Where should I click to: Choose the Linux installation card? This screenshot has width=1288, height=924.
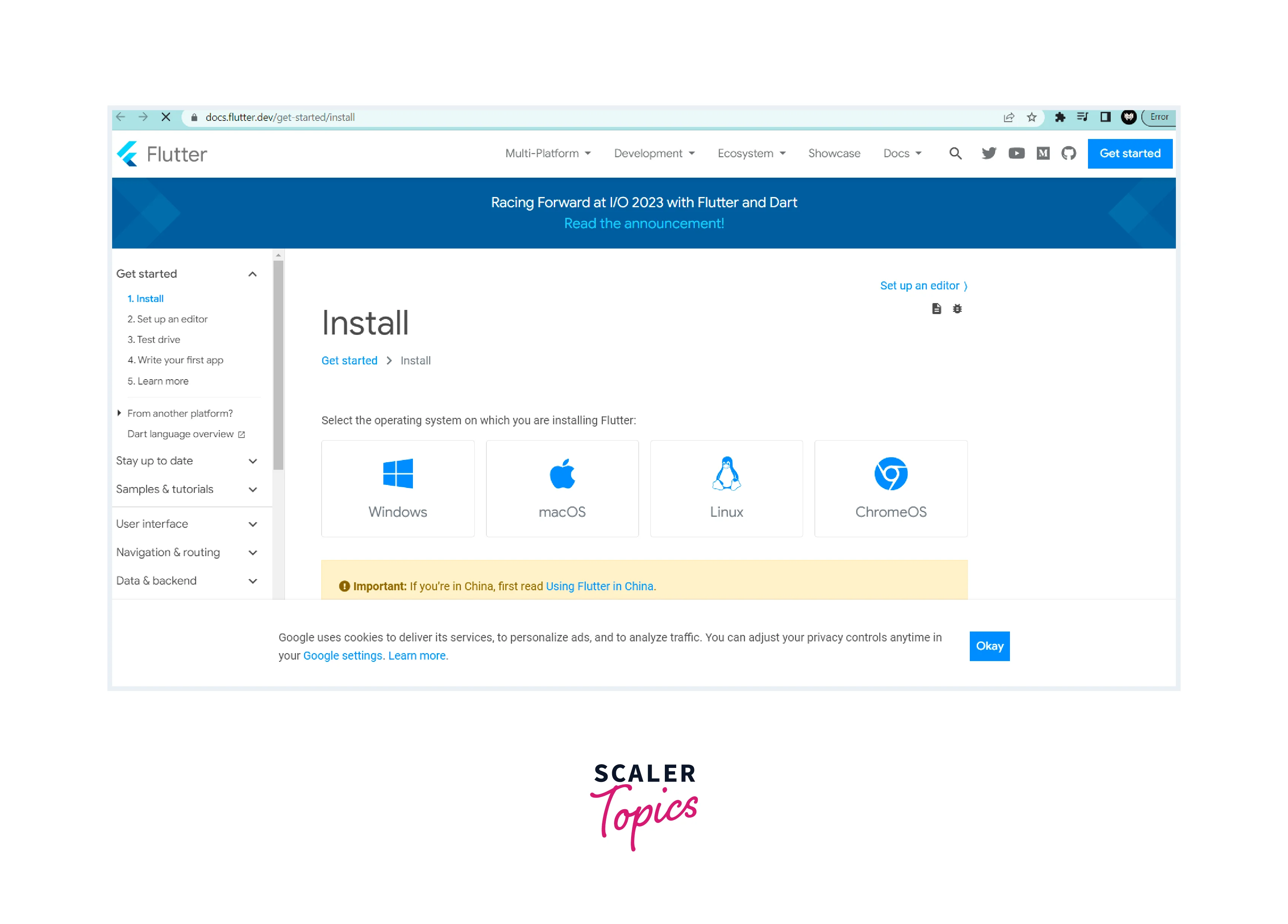[x=726, y=488]
